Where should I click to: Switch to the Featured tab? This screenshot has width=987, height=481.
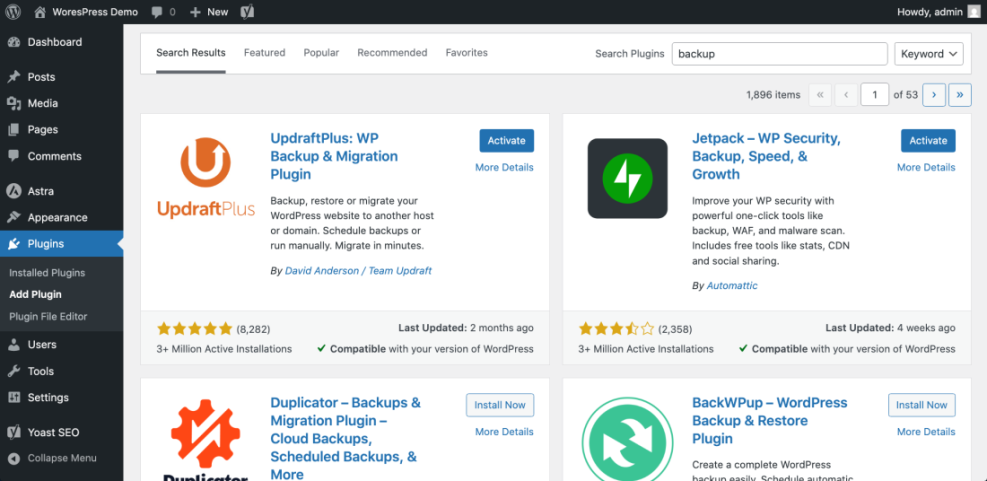(264, 53)
